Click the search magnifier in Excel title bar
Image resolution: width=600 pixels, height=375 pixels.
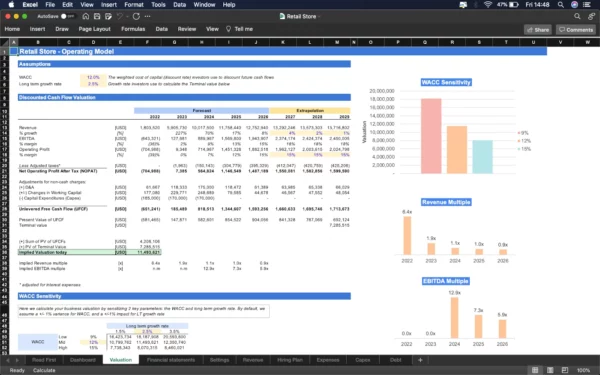coord(577,16)
